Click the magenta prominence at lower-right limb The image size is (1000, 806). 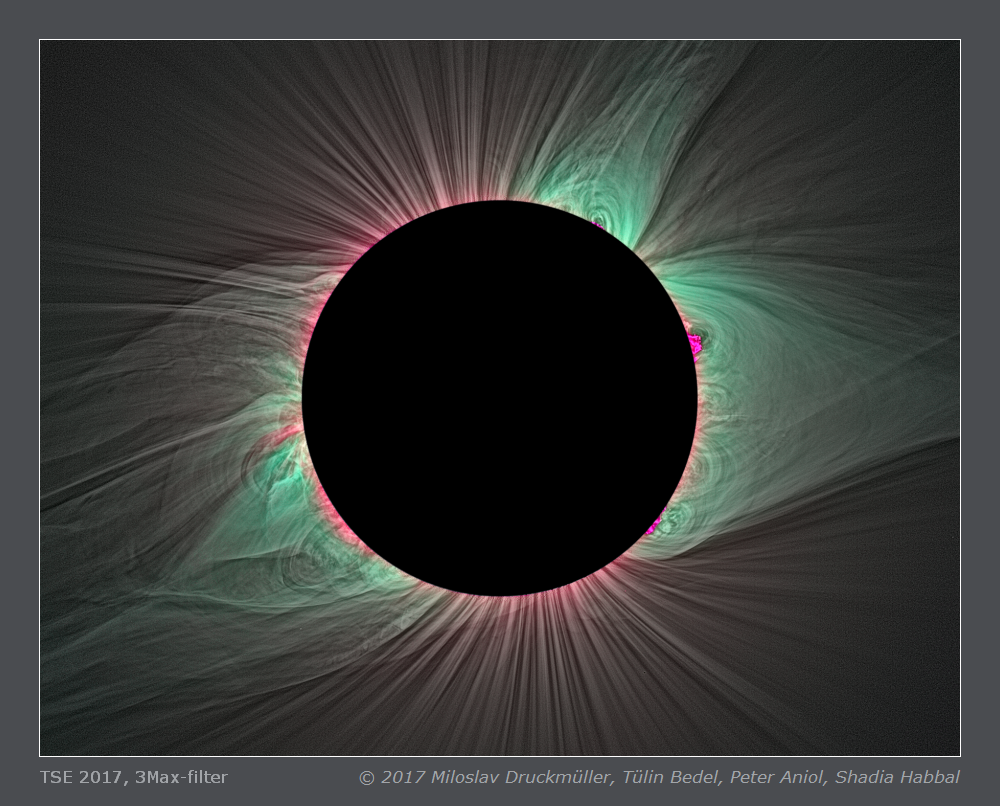656,522
